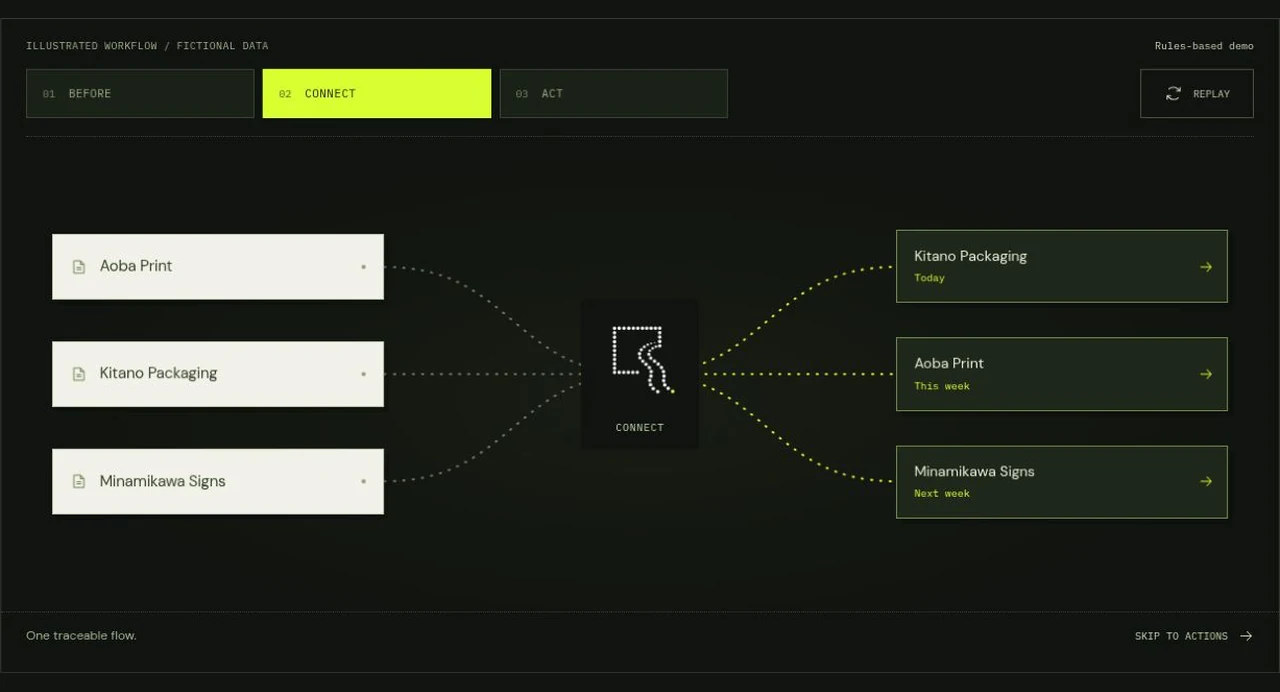Select the Minamikawa Signs source document card
1280x692 pixels.
(218, 481)
